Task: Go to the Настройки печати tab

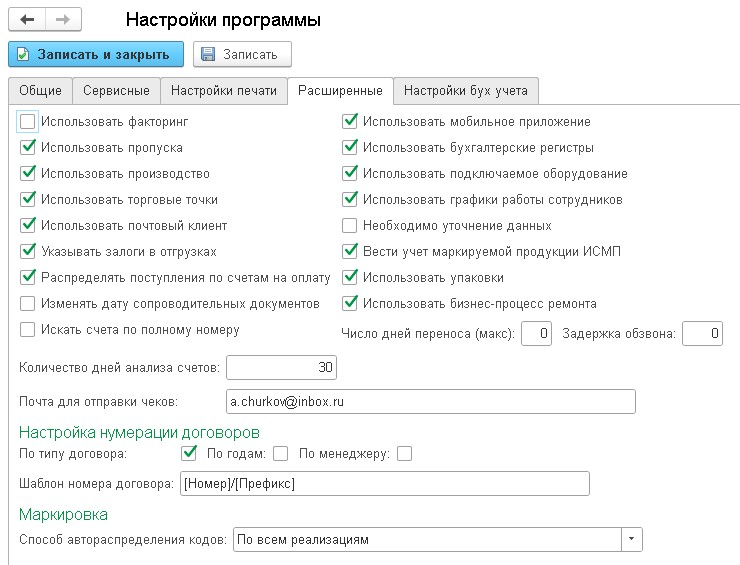Action: tap(224, 91)
